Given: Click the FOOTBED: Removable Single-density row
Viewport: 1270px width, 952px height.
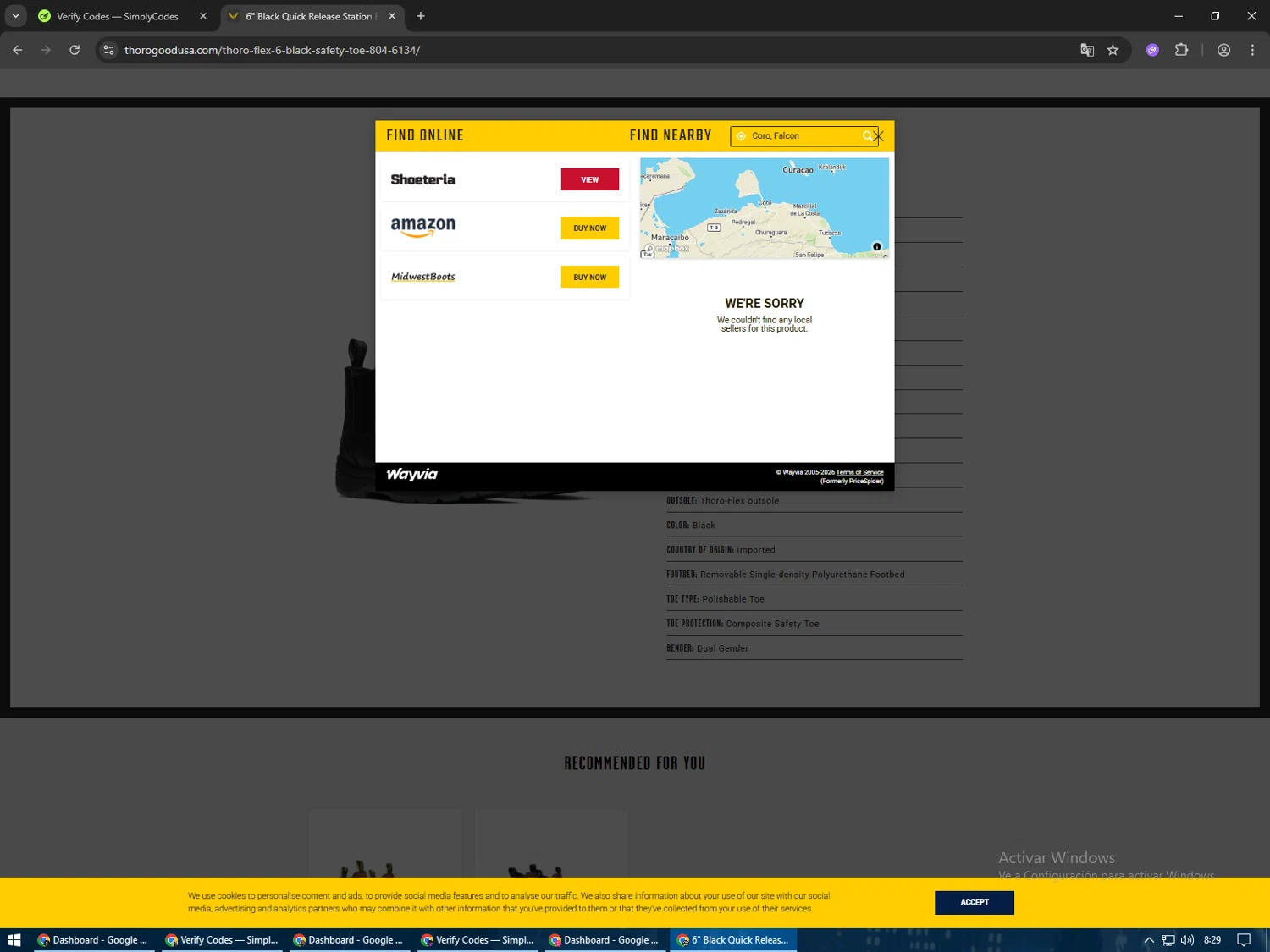Looking at the screenshot, I should [814, 575].
